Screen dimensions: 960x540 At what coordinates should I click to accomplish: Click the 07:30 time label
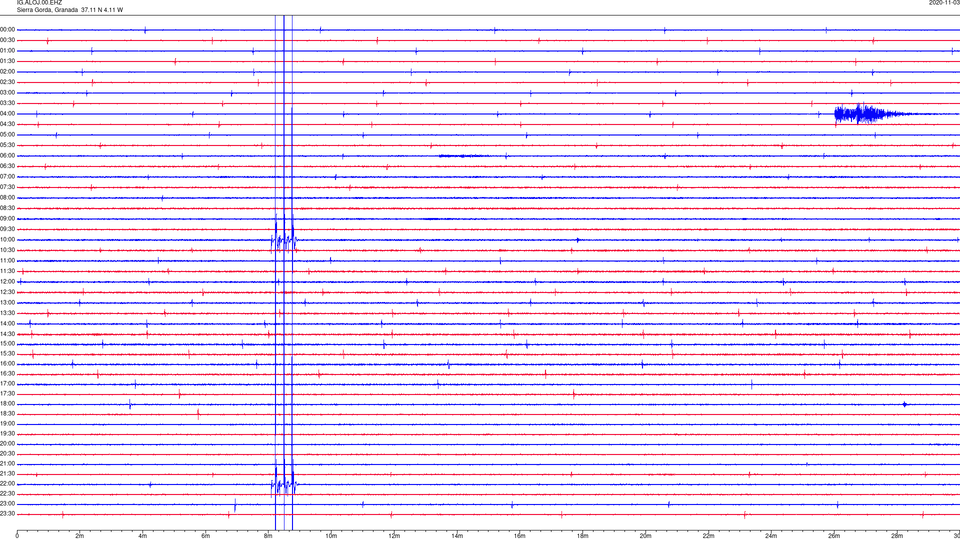click(x=7, y=187)
